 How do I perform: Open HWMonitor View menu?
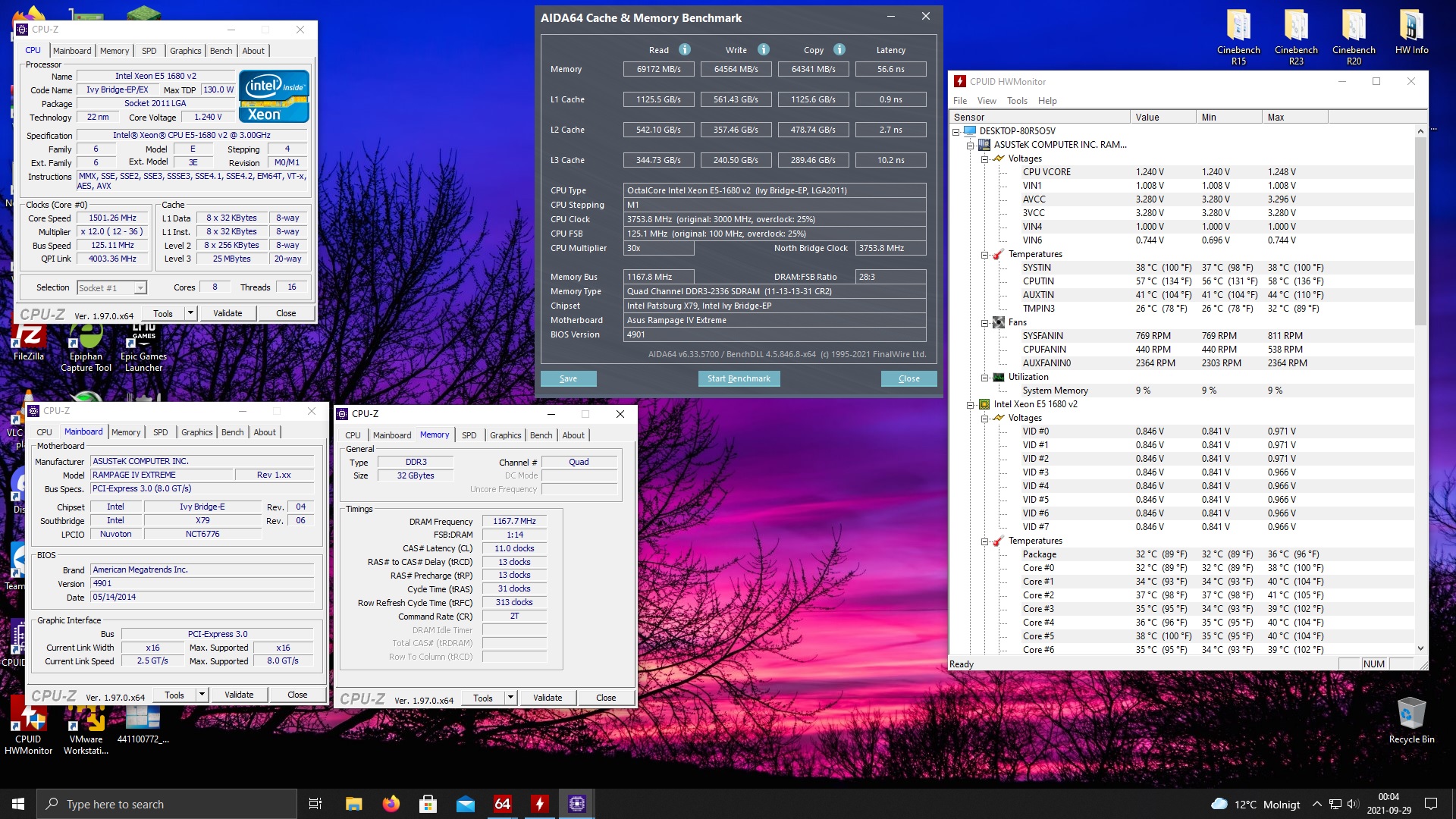coord(987,101)
